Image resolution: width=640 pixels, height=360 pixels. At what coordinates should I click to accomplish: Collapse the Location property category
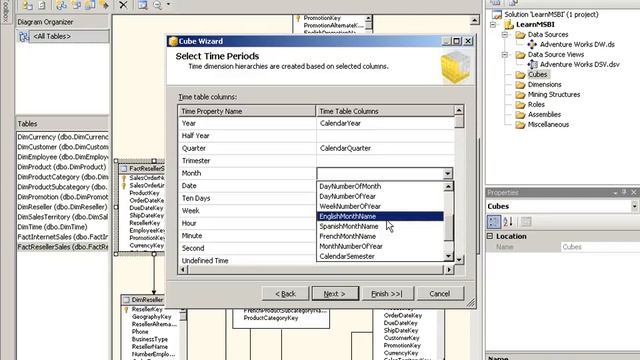[490, 236]
